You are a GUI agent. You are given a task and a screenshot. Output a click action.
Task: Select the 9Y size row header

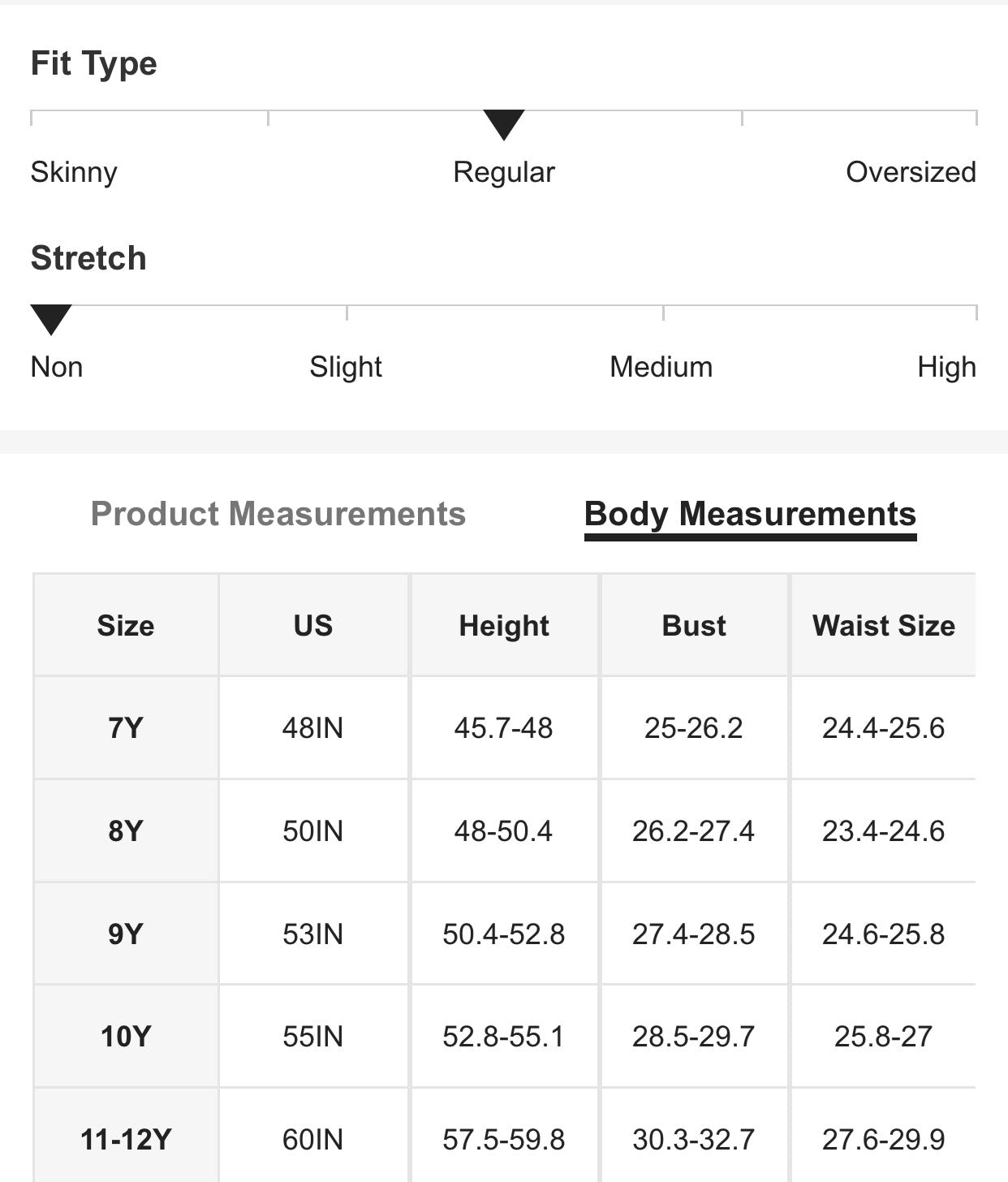coord(126,934)
